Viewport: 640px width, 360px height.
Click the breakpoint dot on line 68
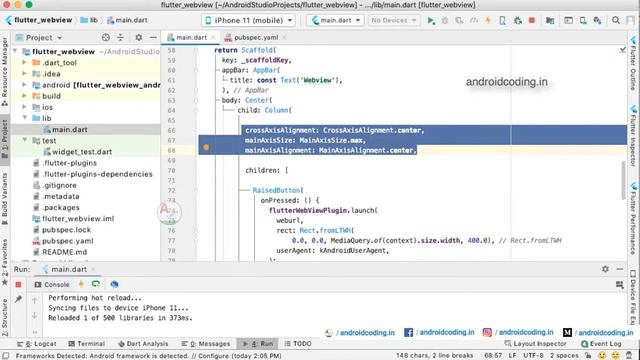click(x=206, y=147)
